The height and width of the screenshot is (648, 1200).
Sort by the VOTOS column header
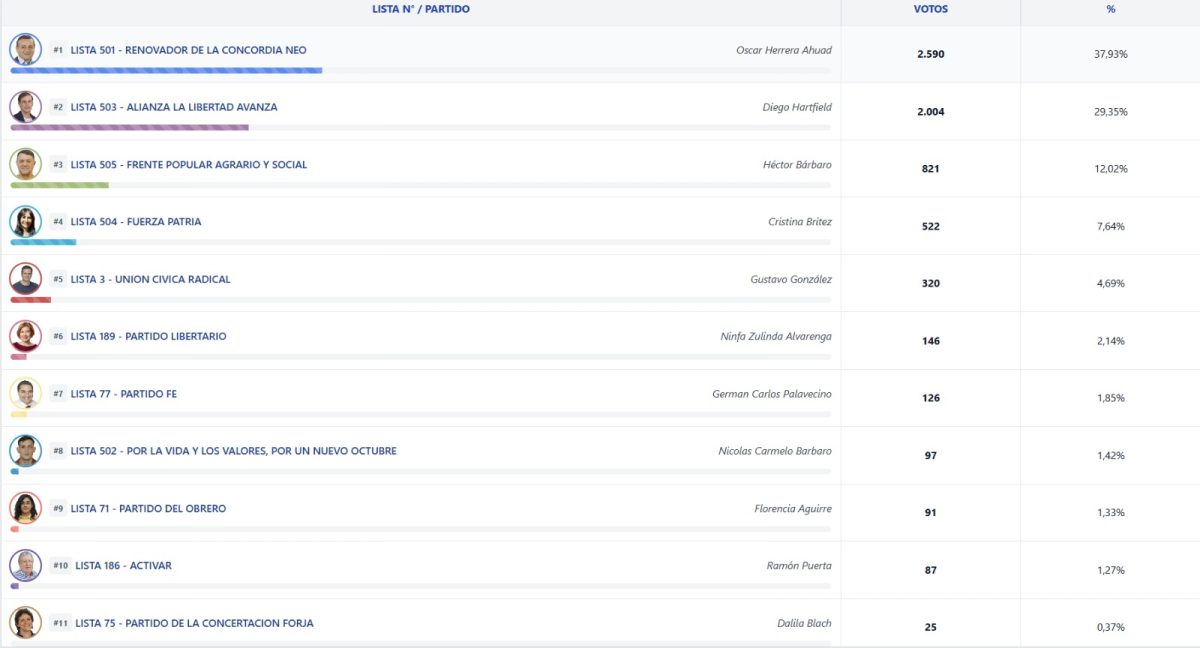(x=930, y=9)
